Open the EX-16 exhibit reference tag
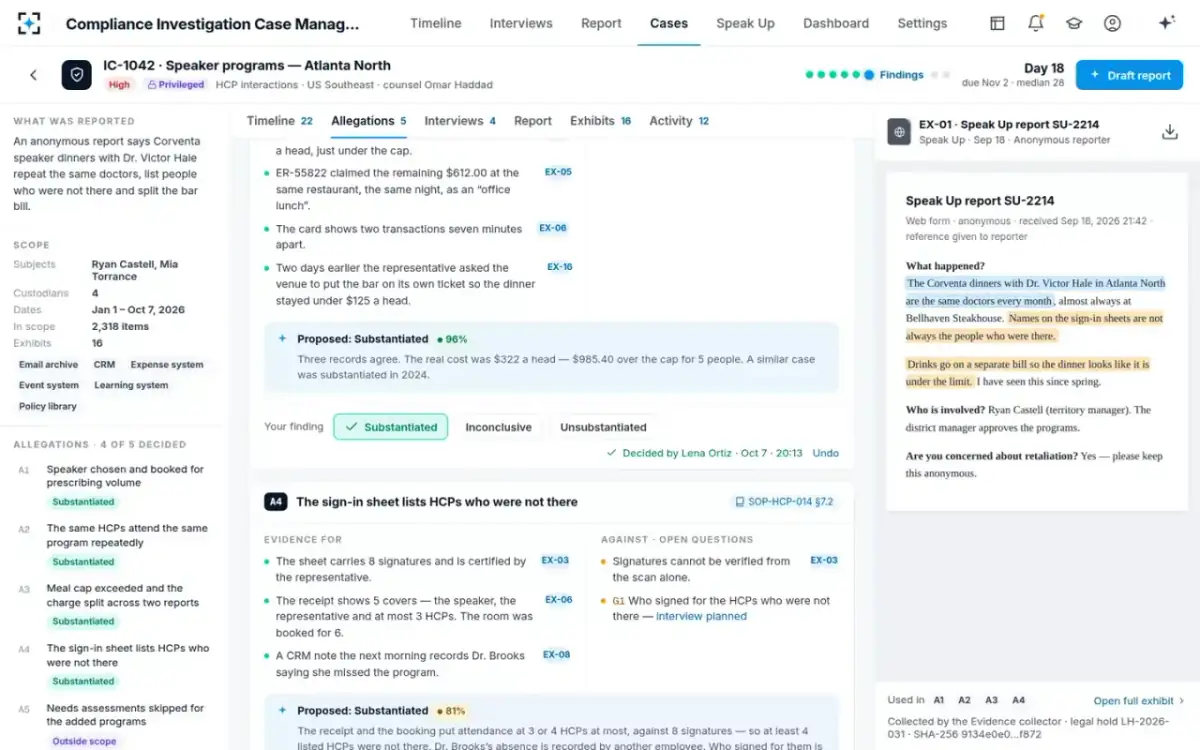Image resolution: width=1200 pixels, height=750 pixels. [559, 267]
